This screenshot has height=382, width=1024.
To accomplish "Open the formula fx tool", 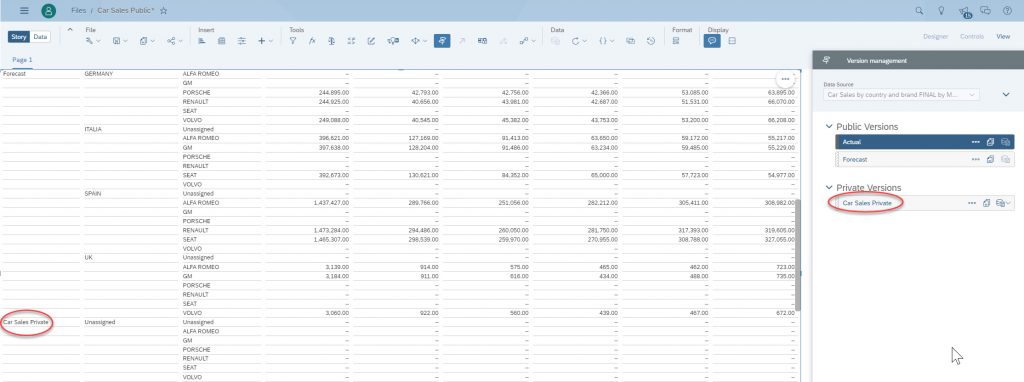I will 312,40.
